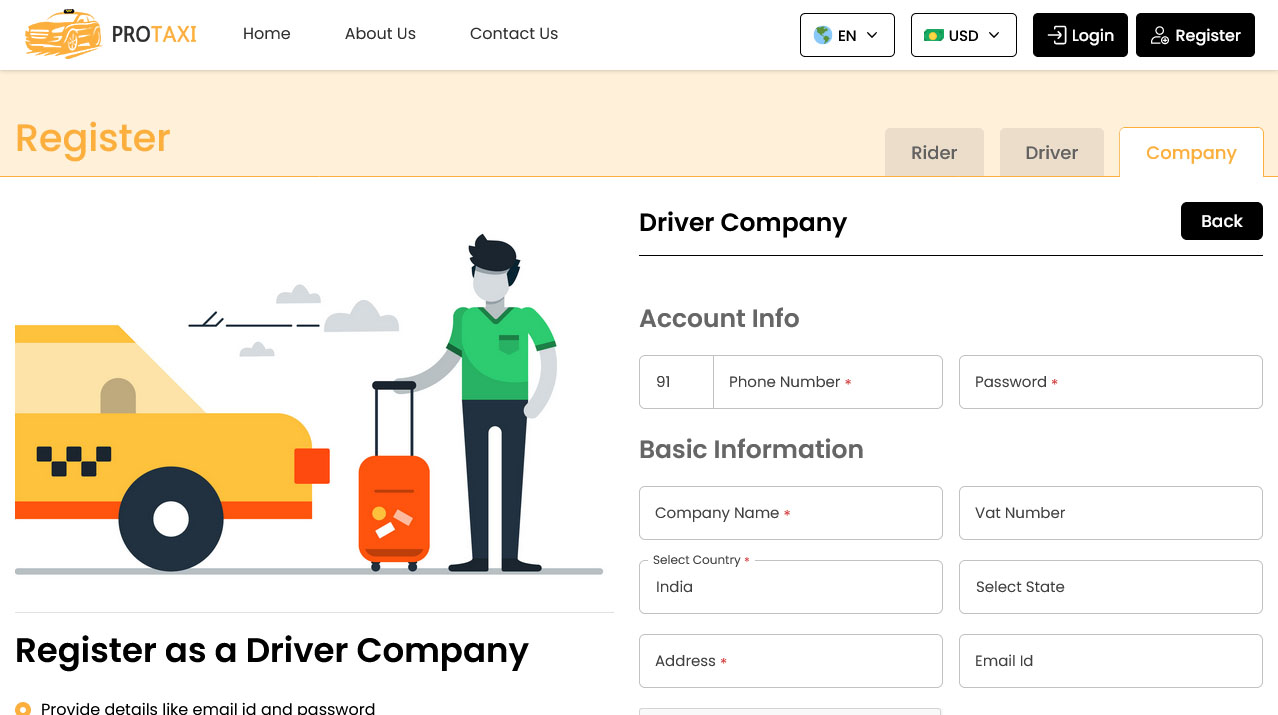This screenshot has height=715, width=1278.
Task: Open the About Us page
Action: click(x=380, y=34)
